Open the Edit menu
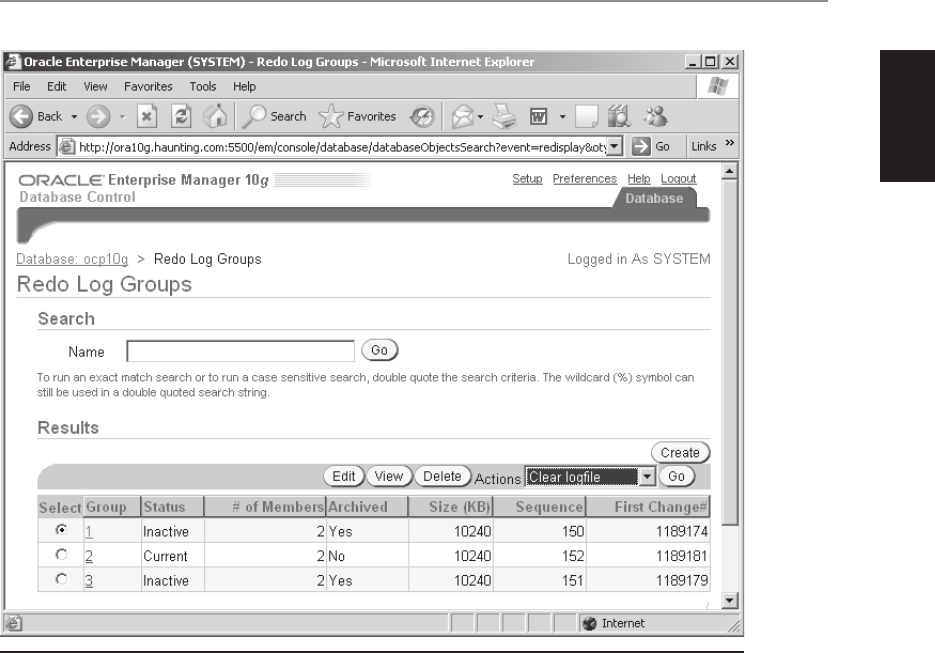Viewport: 935px width, 653px height. (x=57, y=86)
